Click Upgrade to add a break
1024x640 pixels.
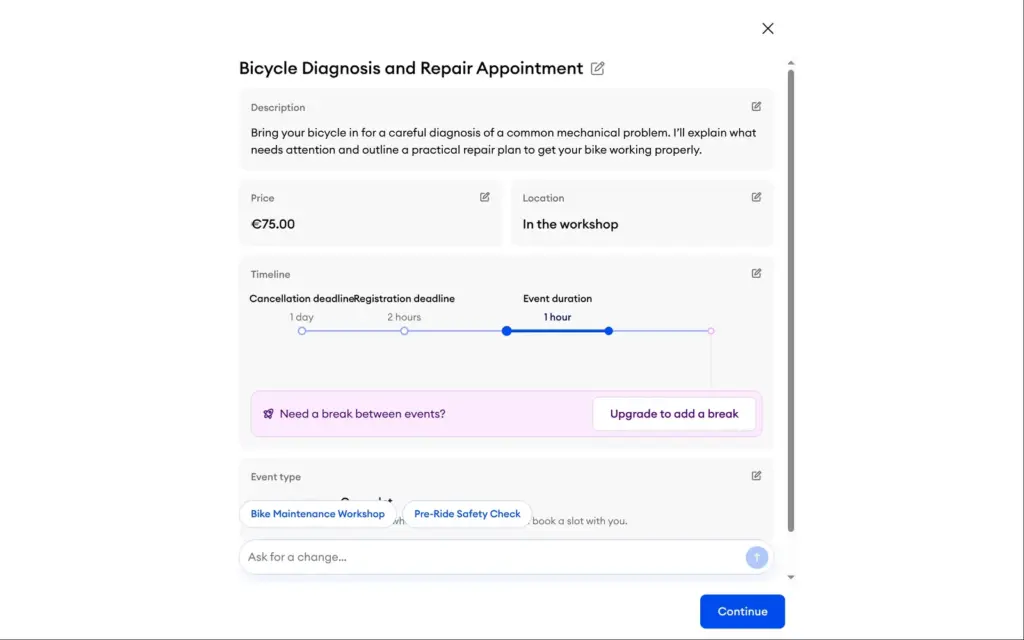tap(674, 413)
